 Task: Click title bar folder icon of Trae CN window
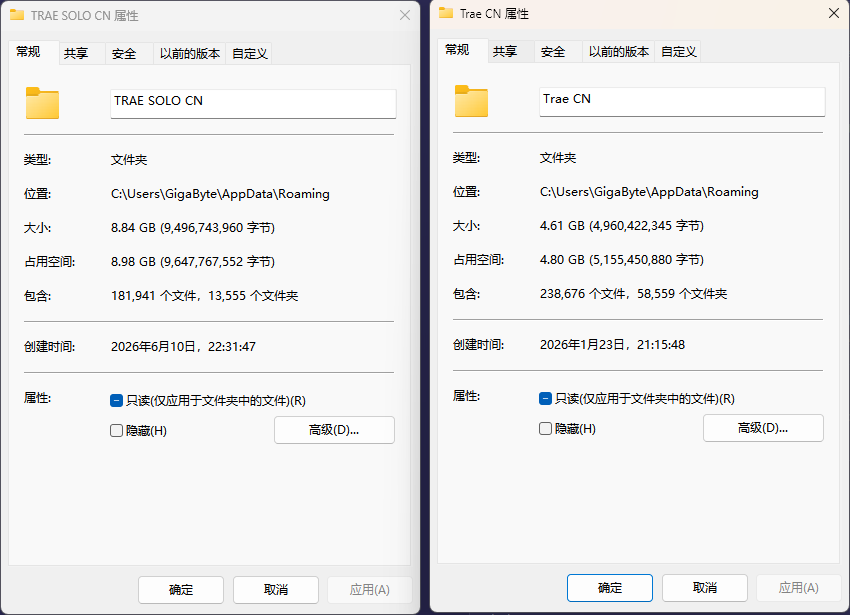(446, 13)
